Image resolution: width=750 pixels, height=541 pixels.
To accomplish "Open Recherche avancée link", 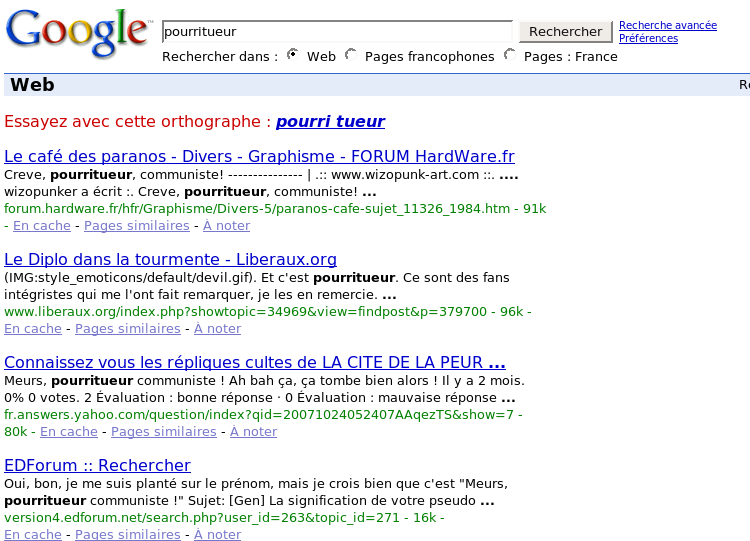I will [667, 25].
